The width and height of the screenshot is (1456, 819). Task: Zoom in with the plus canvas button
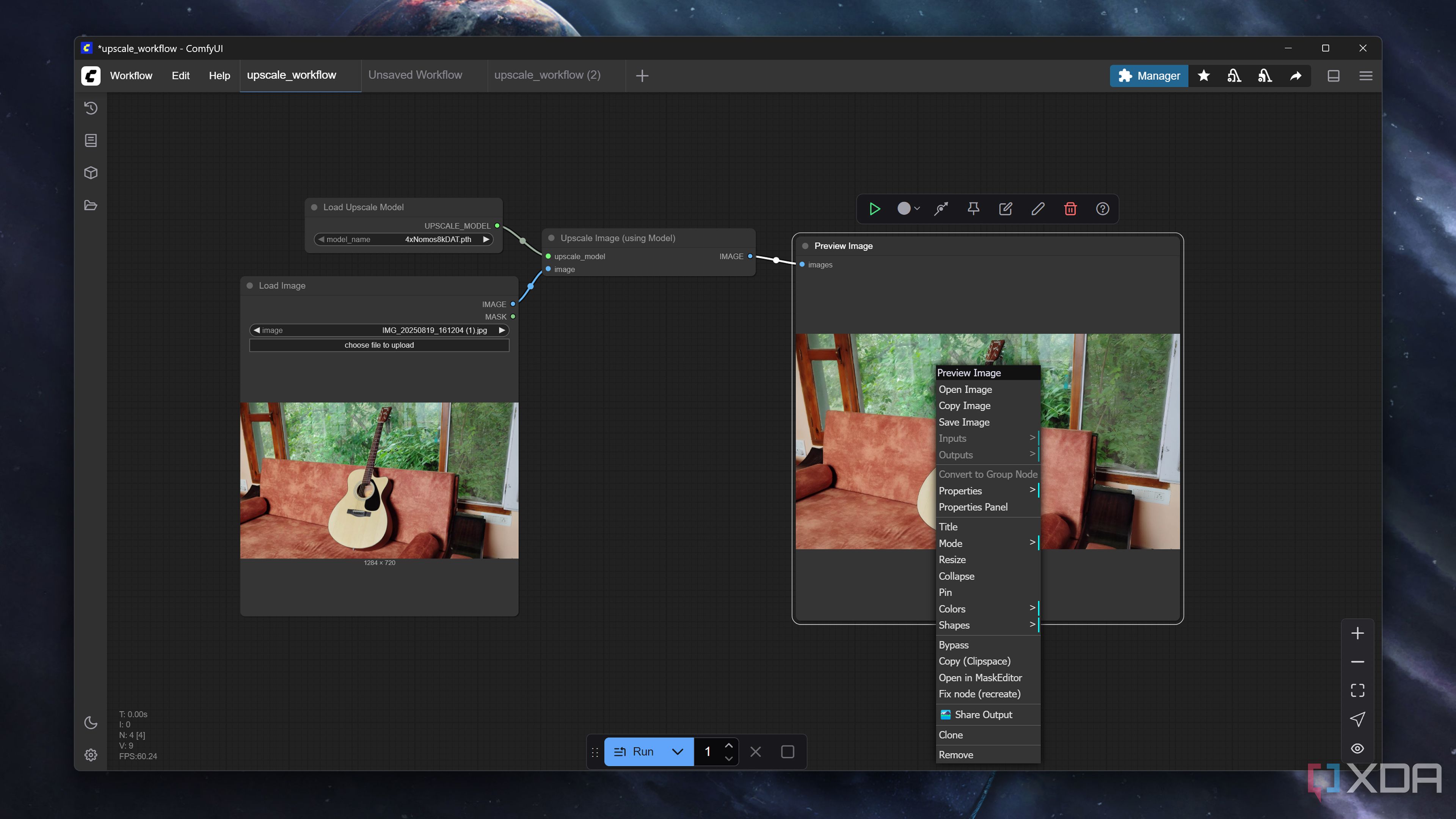1357,633
